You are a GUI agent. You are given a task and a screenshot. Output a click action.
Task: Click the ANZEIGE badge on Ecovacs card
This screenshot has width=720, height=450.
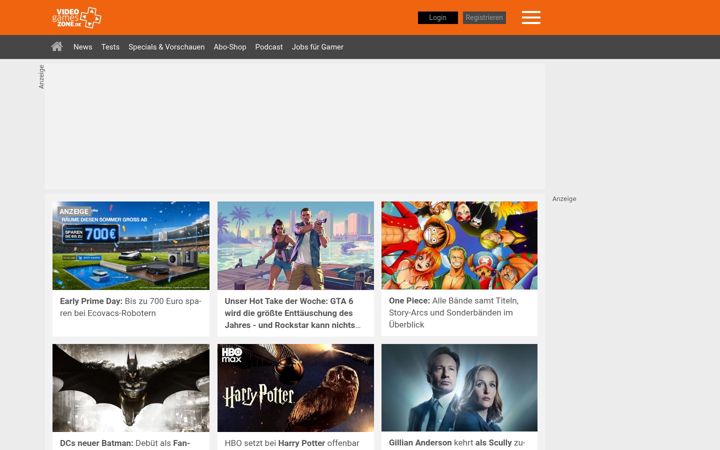point(74,211)
